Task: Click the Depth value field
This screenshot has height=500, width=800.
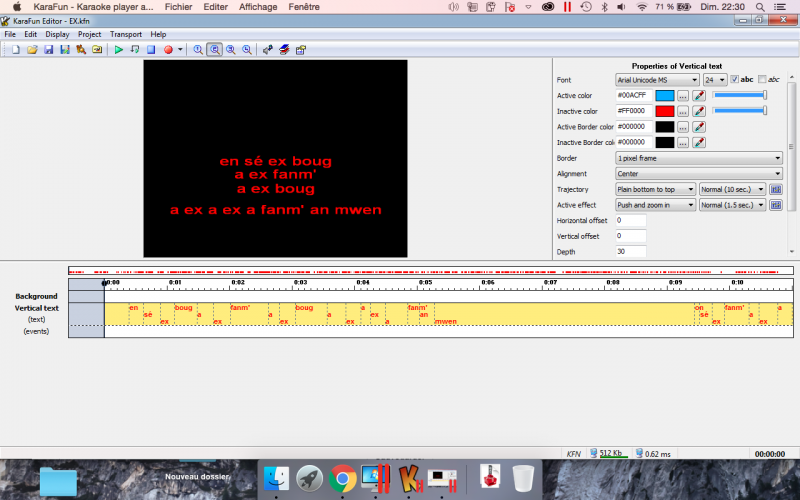Action: point(631,252)
